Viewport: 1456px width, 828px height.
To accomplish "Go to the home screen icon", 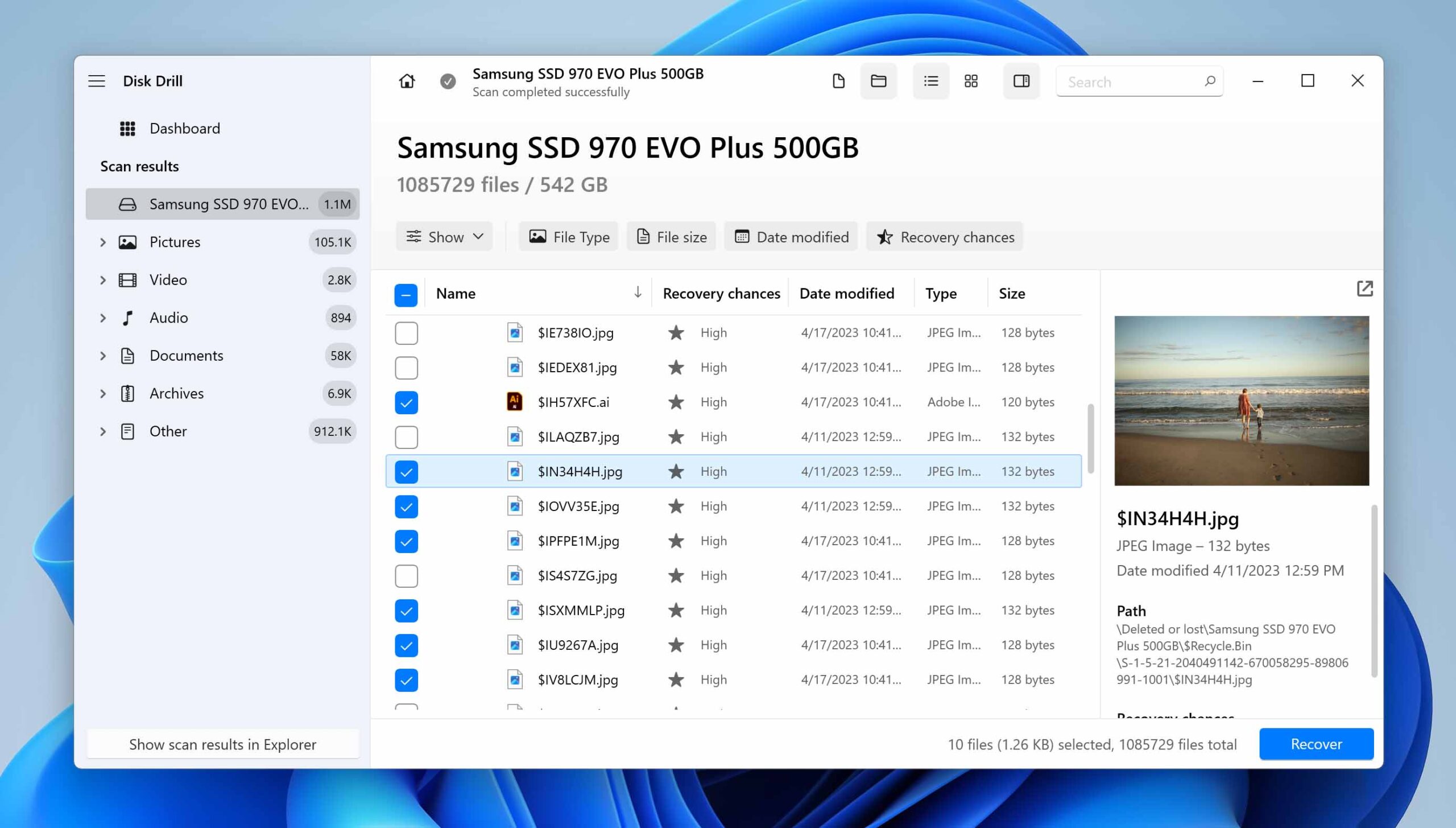I will coord(407,81).
